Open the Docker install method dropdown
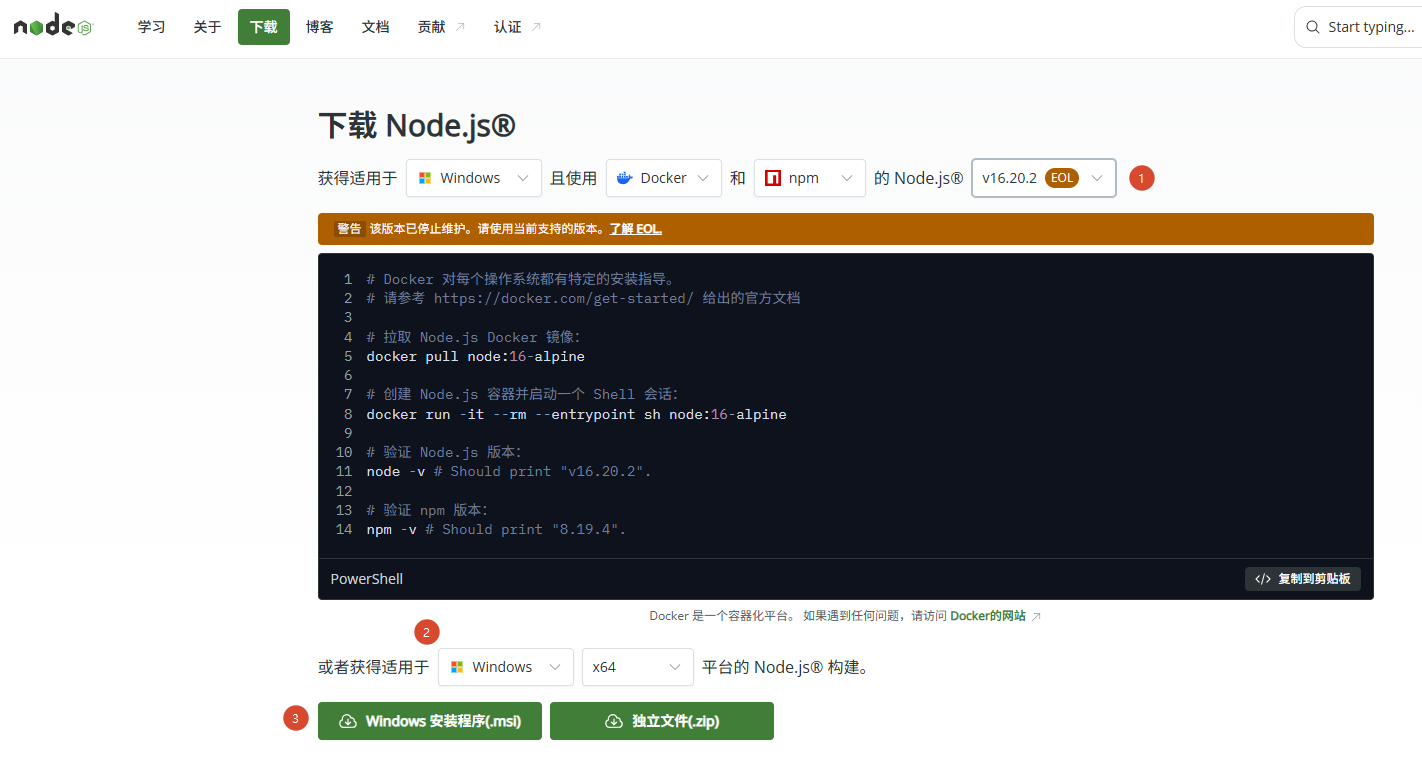The height and width of the screenshot is (770, 1422). coord(664,178)
